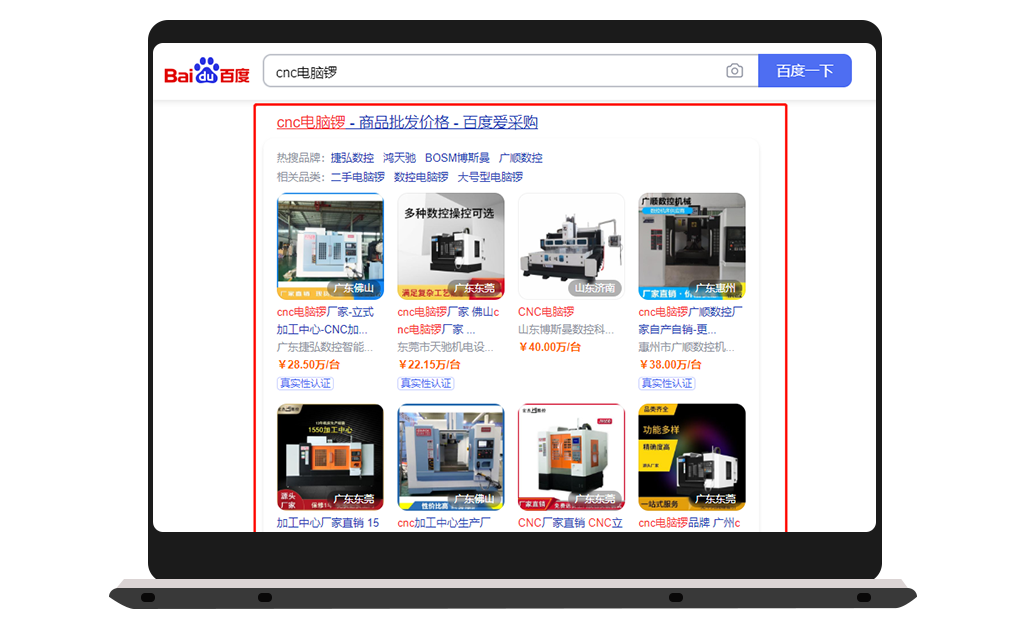
Task: Open the 百度爱采购 result title link
Action: [x=407, y=122]
